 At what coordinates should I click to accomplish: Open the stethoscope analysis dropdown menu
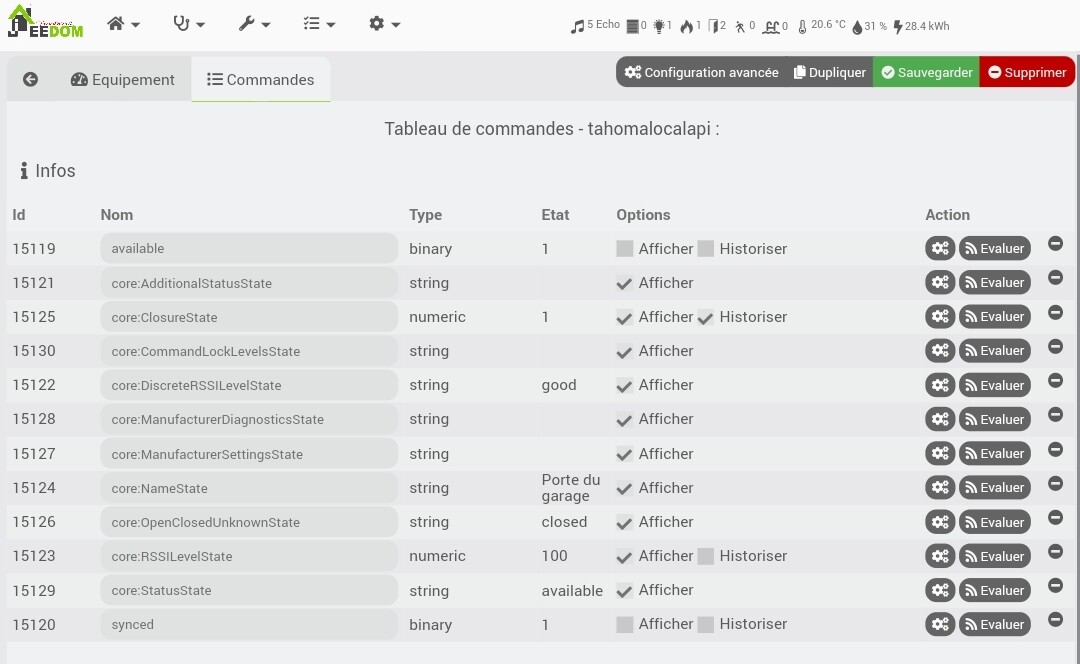(188, 24)
